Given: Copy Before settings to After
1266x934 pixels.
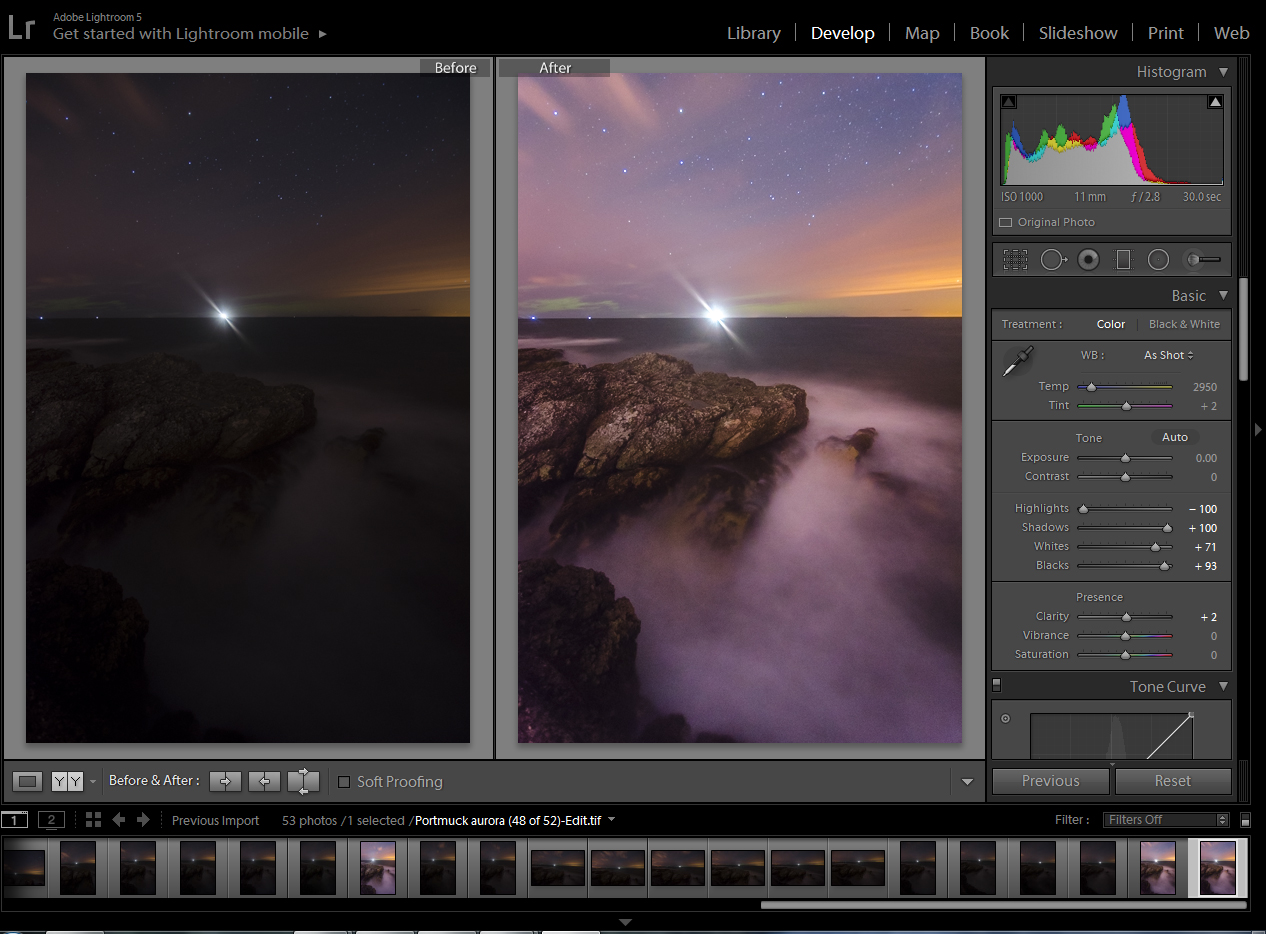Looking at the screenshot, I should click(225, 781).
